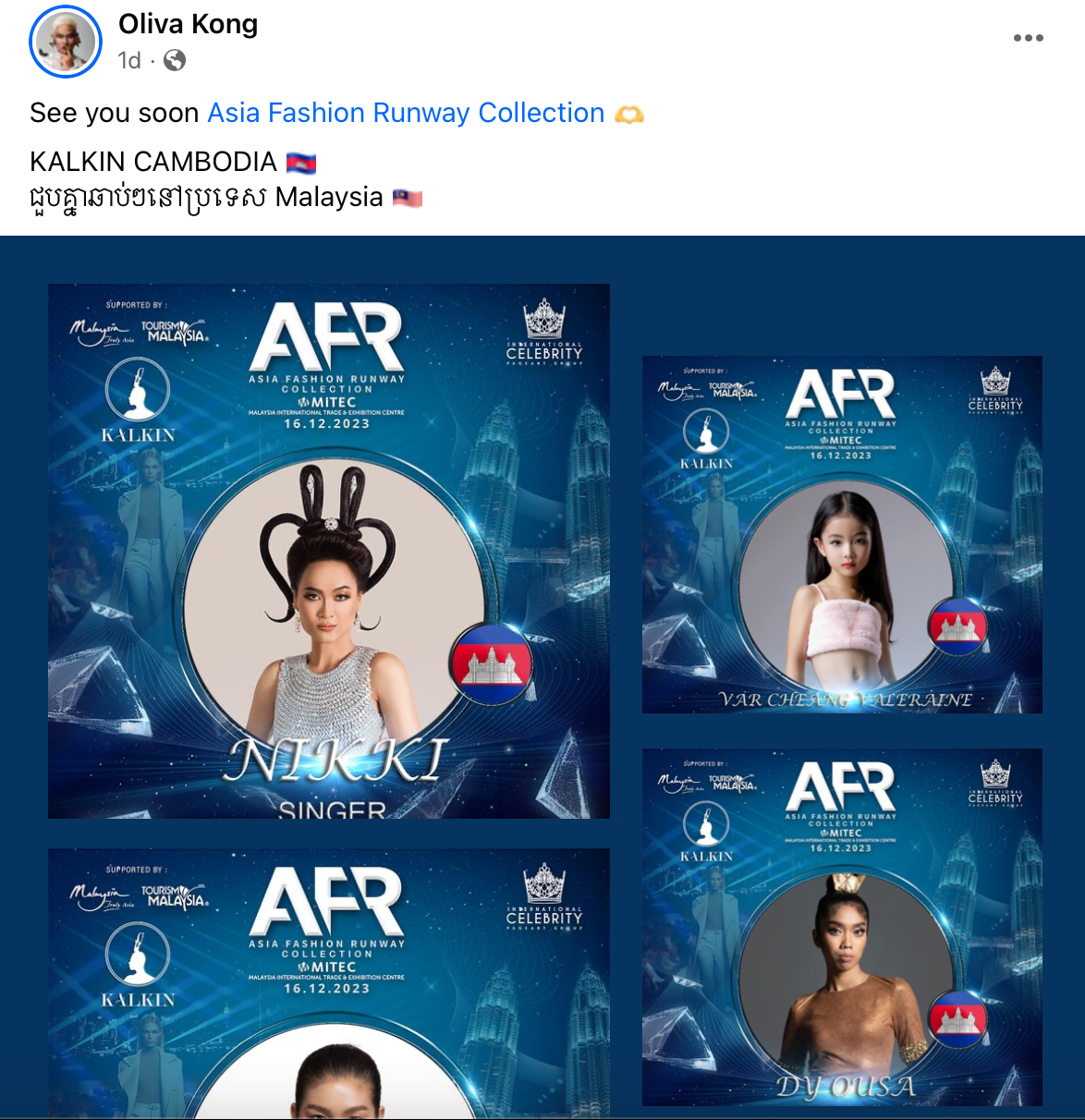This screenshot has height=1120, width=1085.
Task: Click the Malaysia flag emoji in the caption
Action: coord(408,198)
